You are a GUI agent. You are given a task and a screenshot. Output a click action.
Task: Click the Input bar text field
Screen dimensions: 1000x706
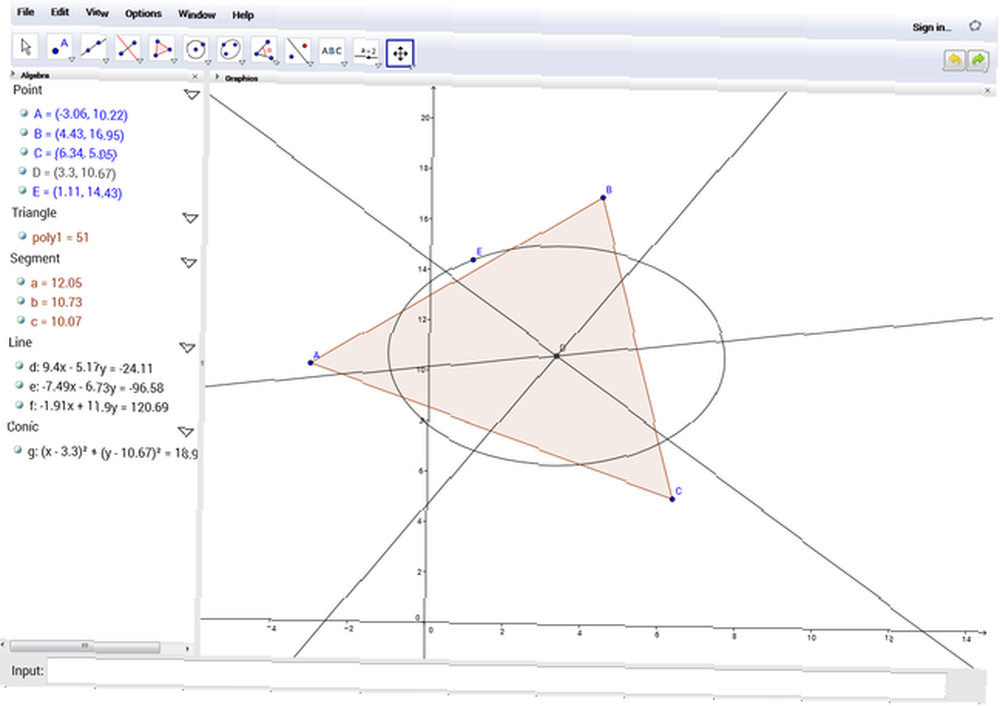click(496, 677)
